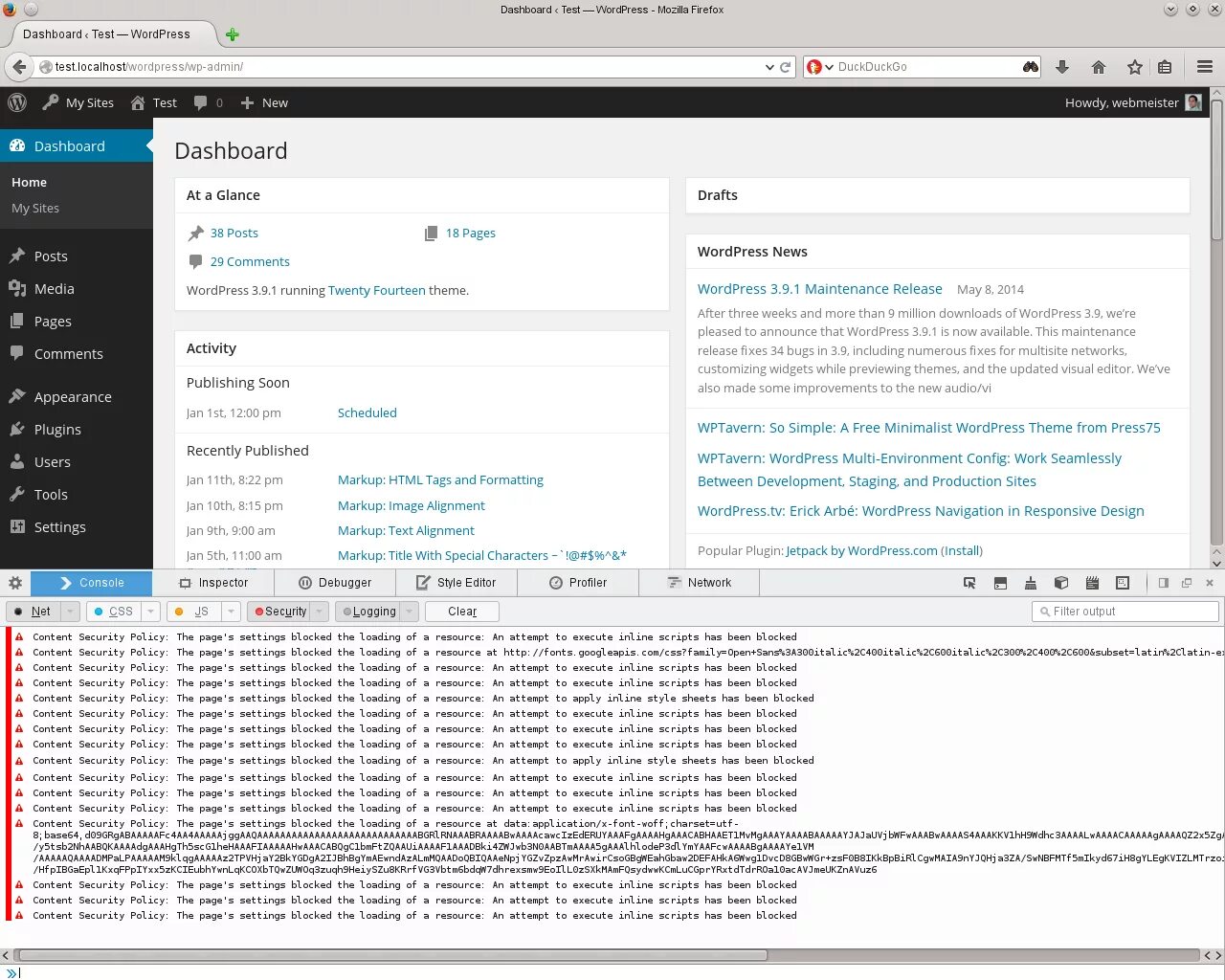The height and width of the screenshot is (980, 1225).
Task: Expand the Net filter dropdown arrow
Action: point(70,612)
